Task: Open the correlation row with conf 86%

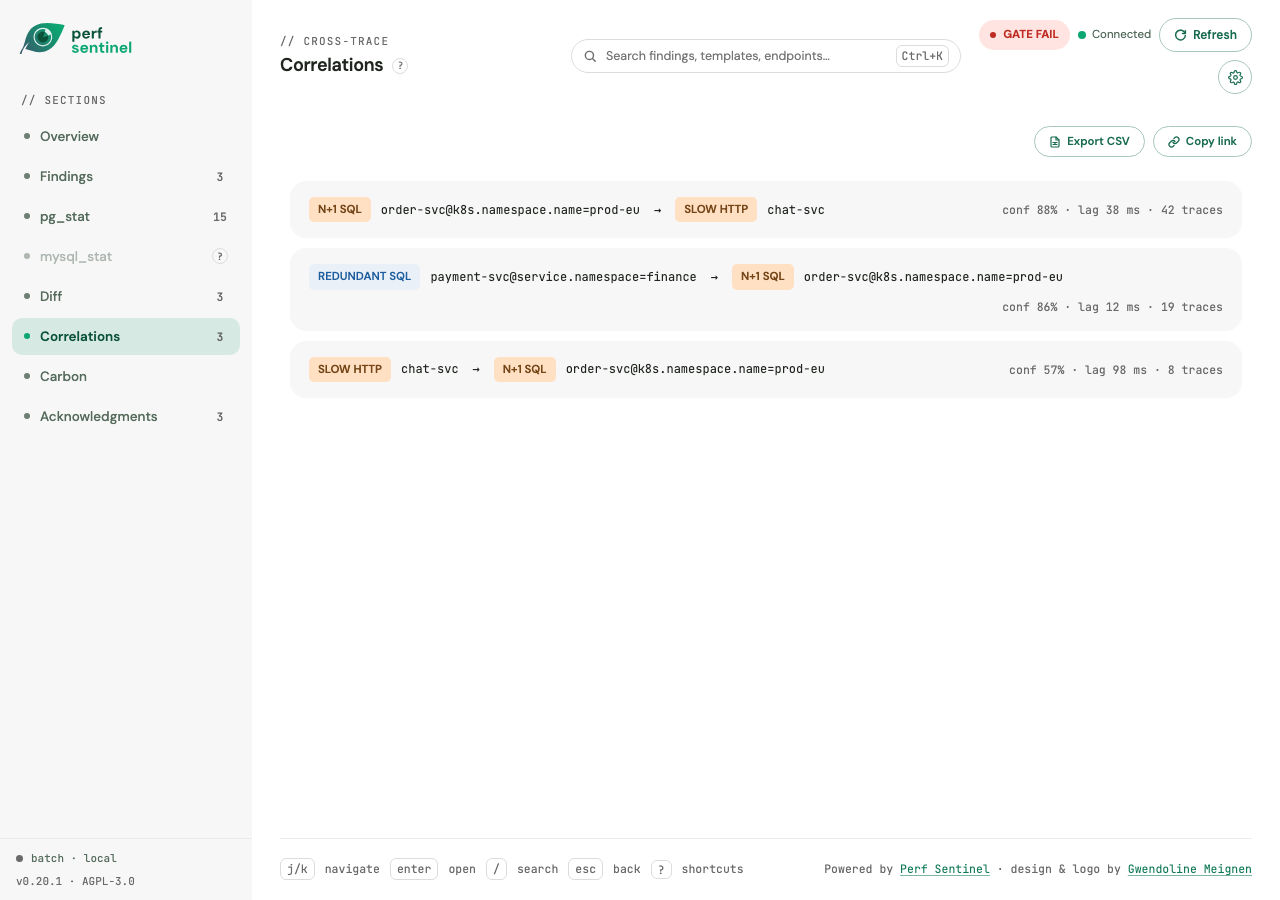Action: tap(766, 290)
